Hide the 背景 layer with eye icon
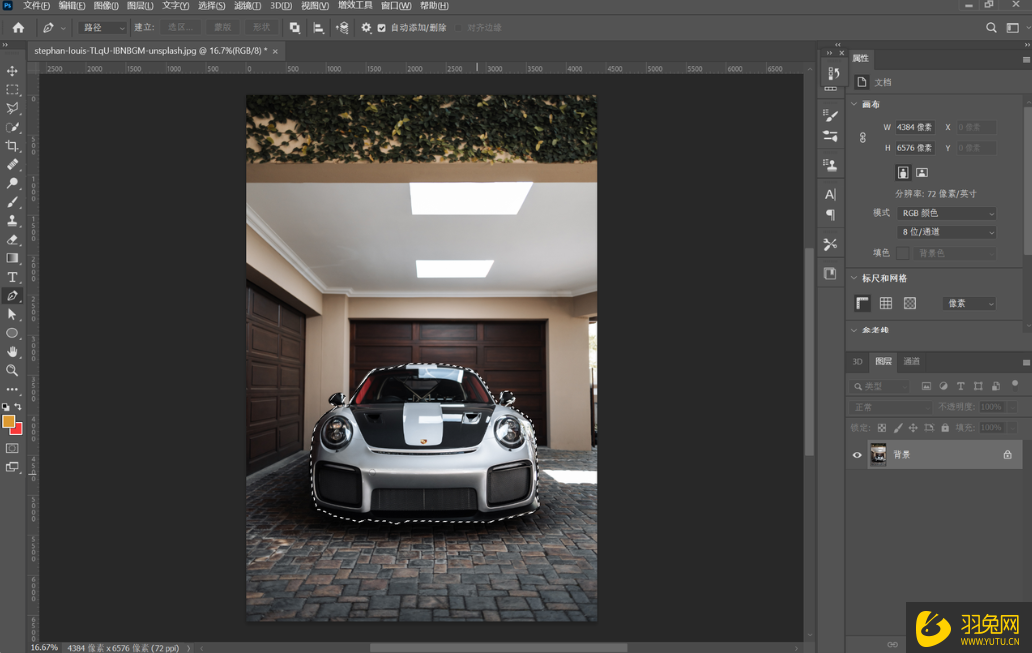This screenshot has width=1032, height=653. (857, 455)
